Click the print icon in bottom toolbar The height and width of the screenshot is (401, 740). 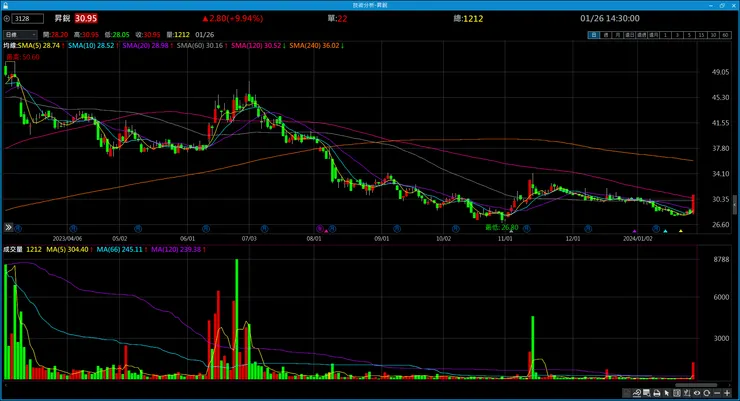pyautogui.click(x=656, y=393)
